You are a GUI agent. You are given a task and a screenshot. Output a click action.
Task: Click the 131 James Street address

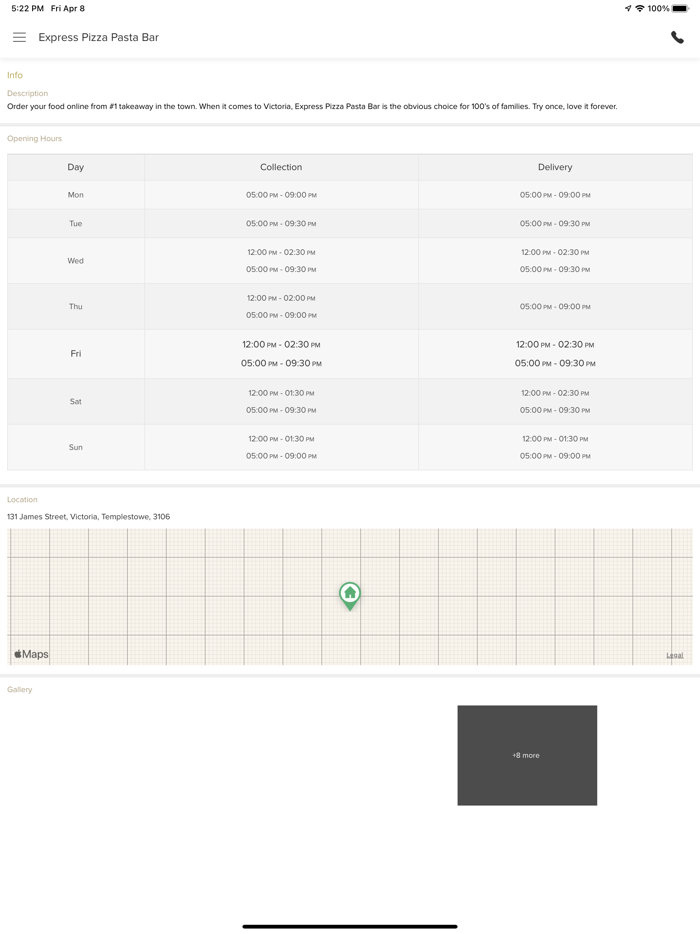(x=88, y=516)
